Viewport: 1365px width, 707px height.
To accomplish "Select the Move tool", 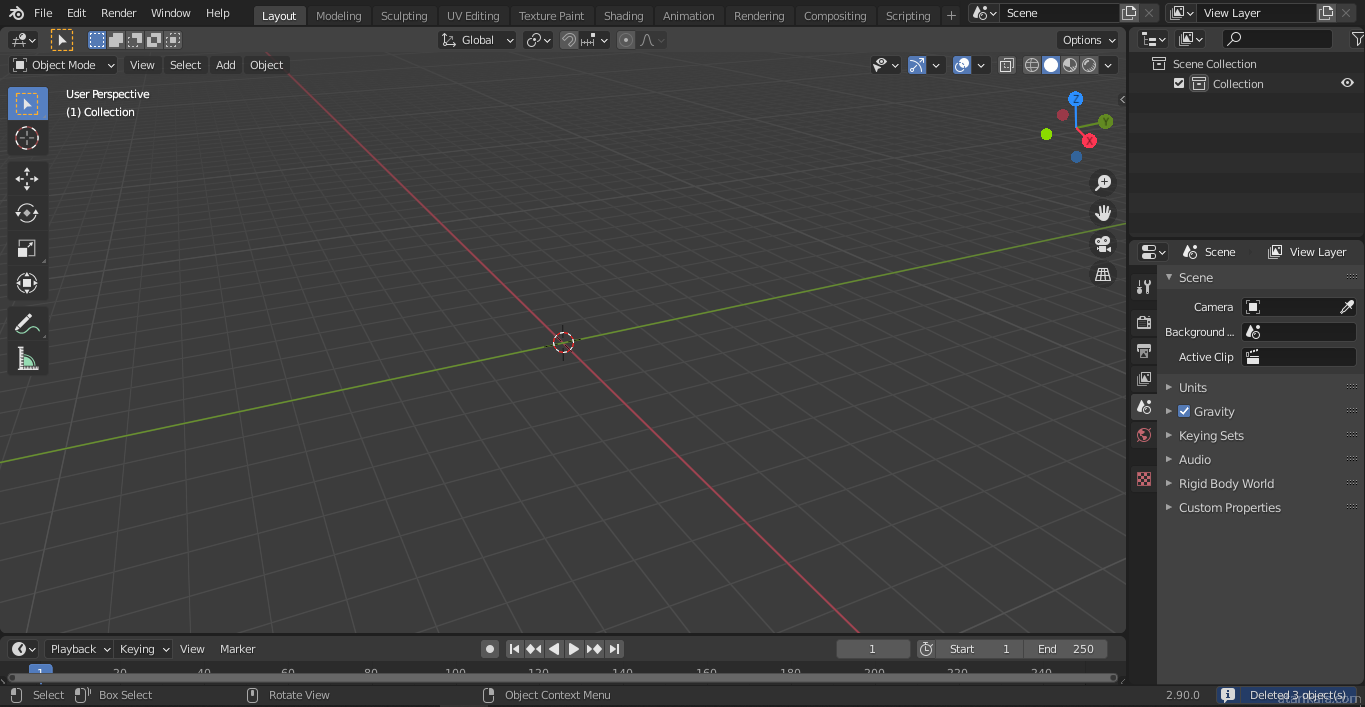I will (x=27, y=179).
